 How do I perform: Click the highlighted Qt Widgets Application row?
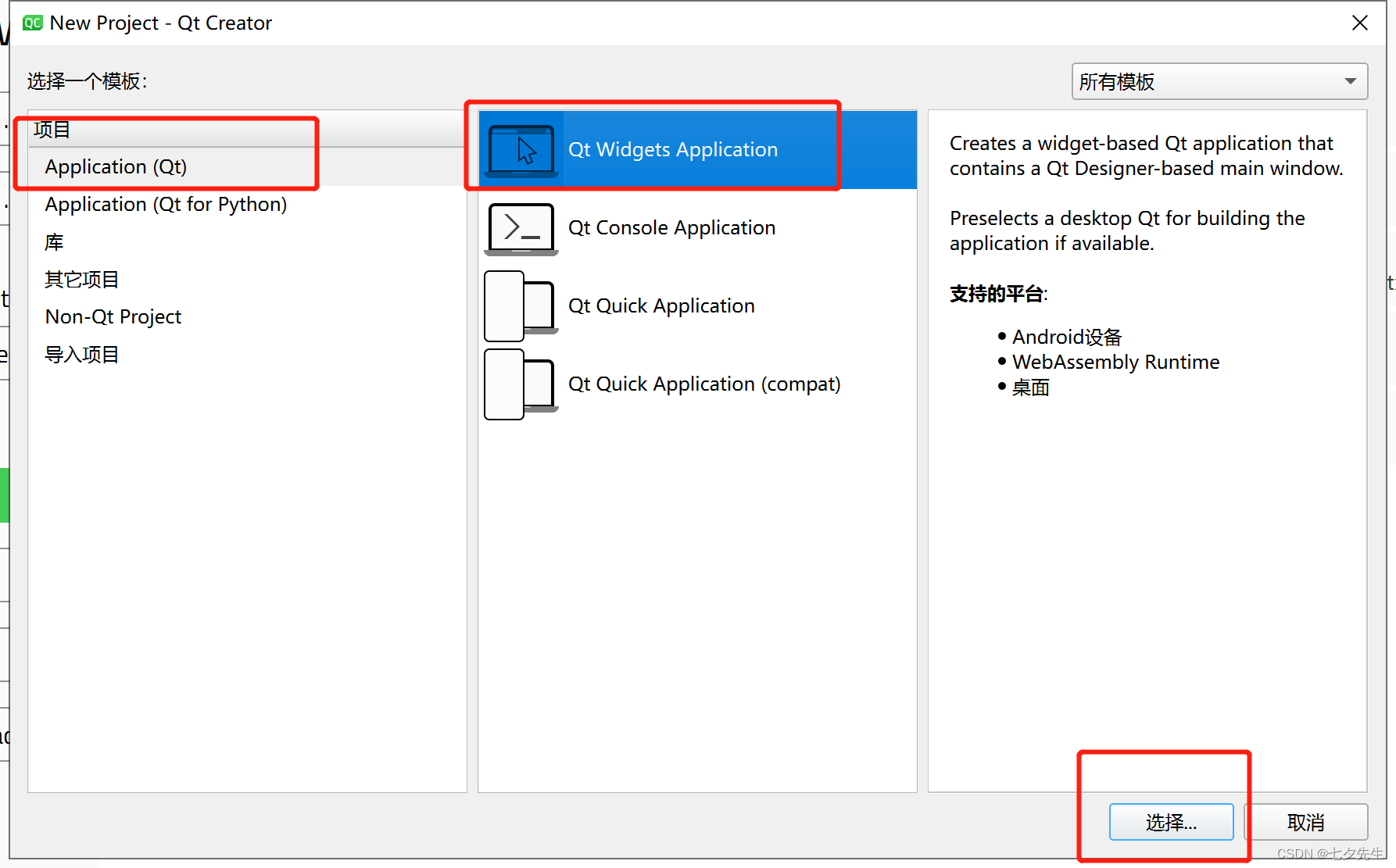[x=673, y=149]
